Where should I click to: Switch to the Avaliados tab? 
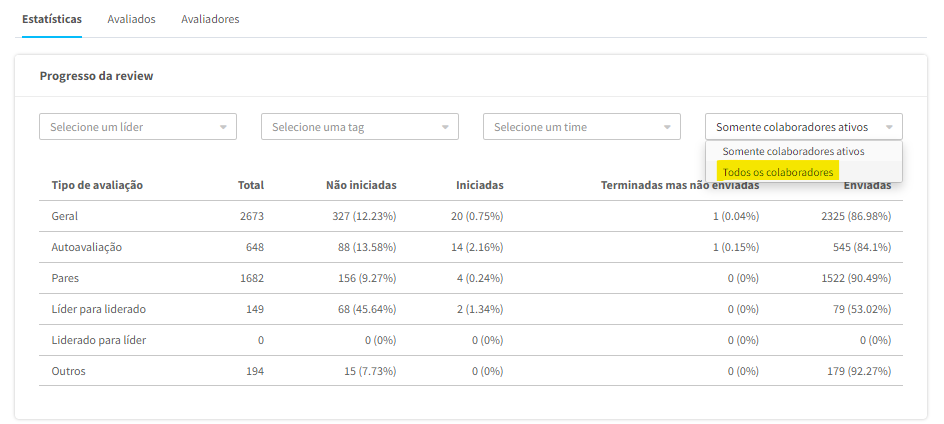tap(131, 19)
